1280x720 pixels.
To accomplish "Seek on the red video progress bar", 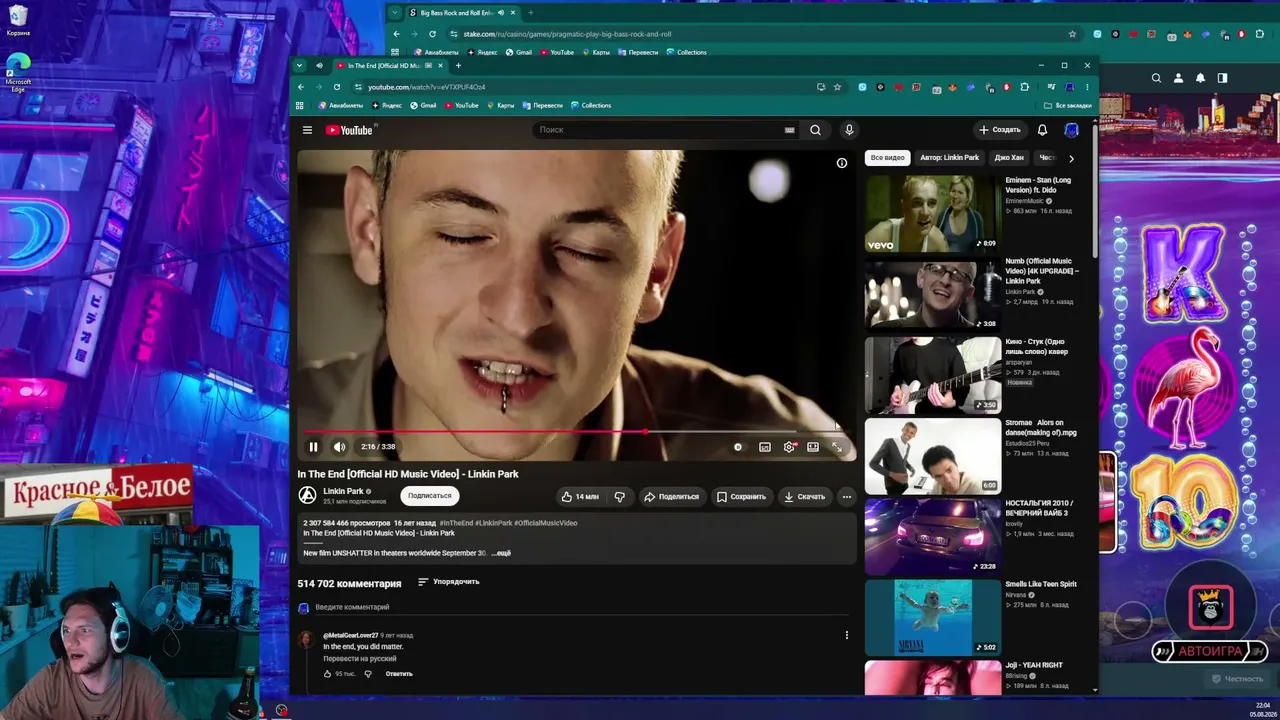I will point(576,432).
